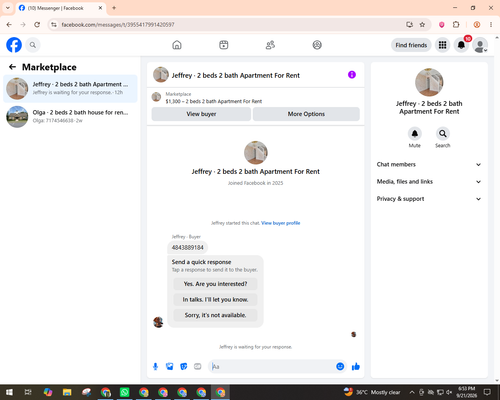This screenshot has height=400, width=500.
Task: Click the sticker icon in composer
Action: click(184, 367)
